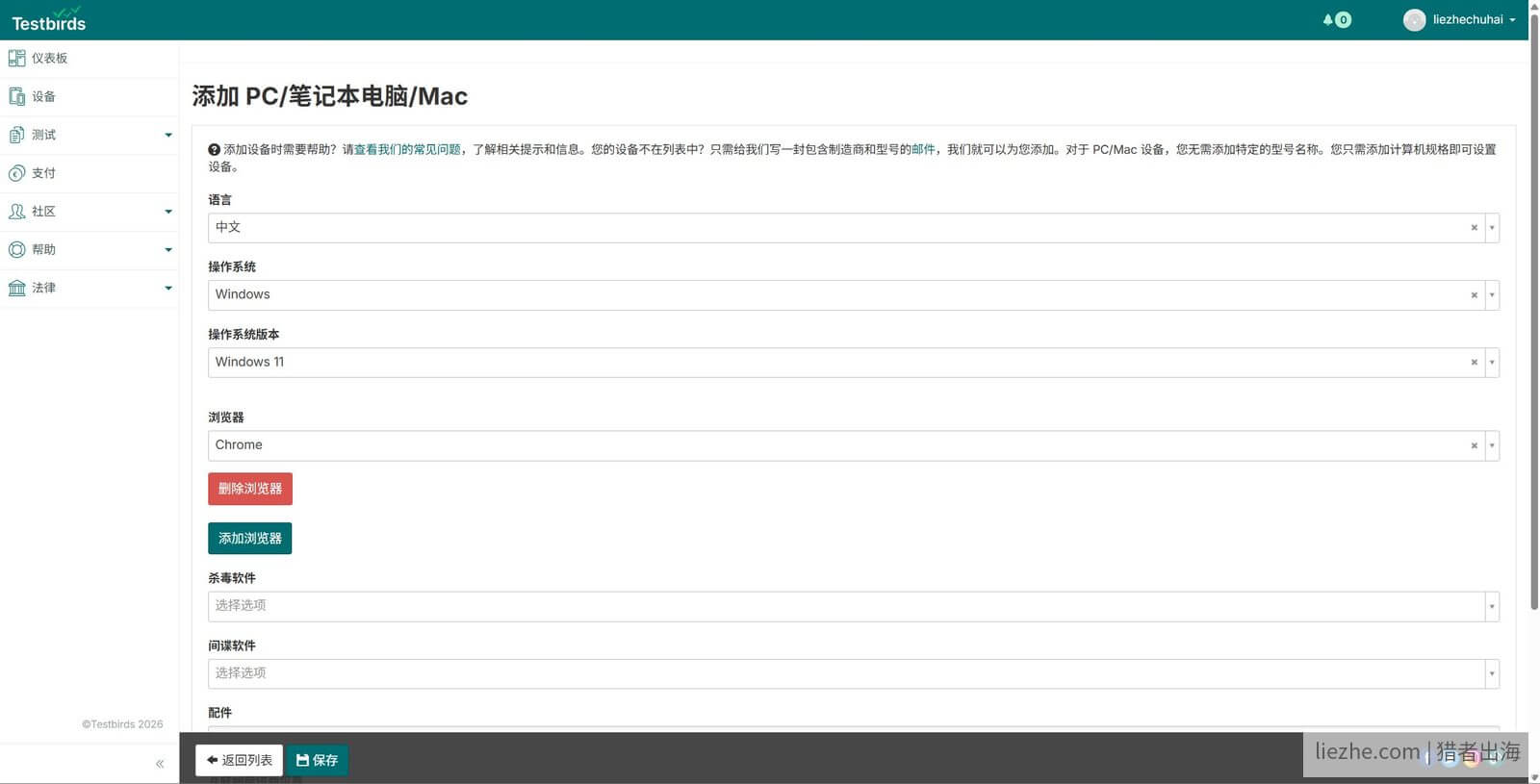Screen dimensions: 1540x784
Task: Click the notification count badge 0
Action: 1344,19
